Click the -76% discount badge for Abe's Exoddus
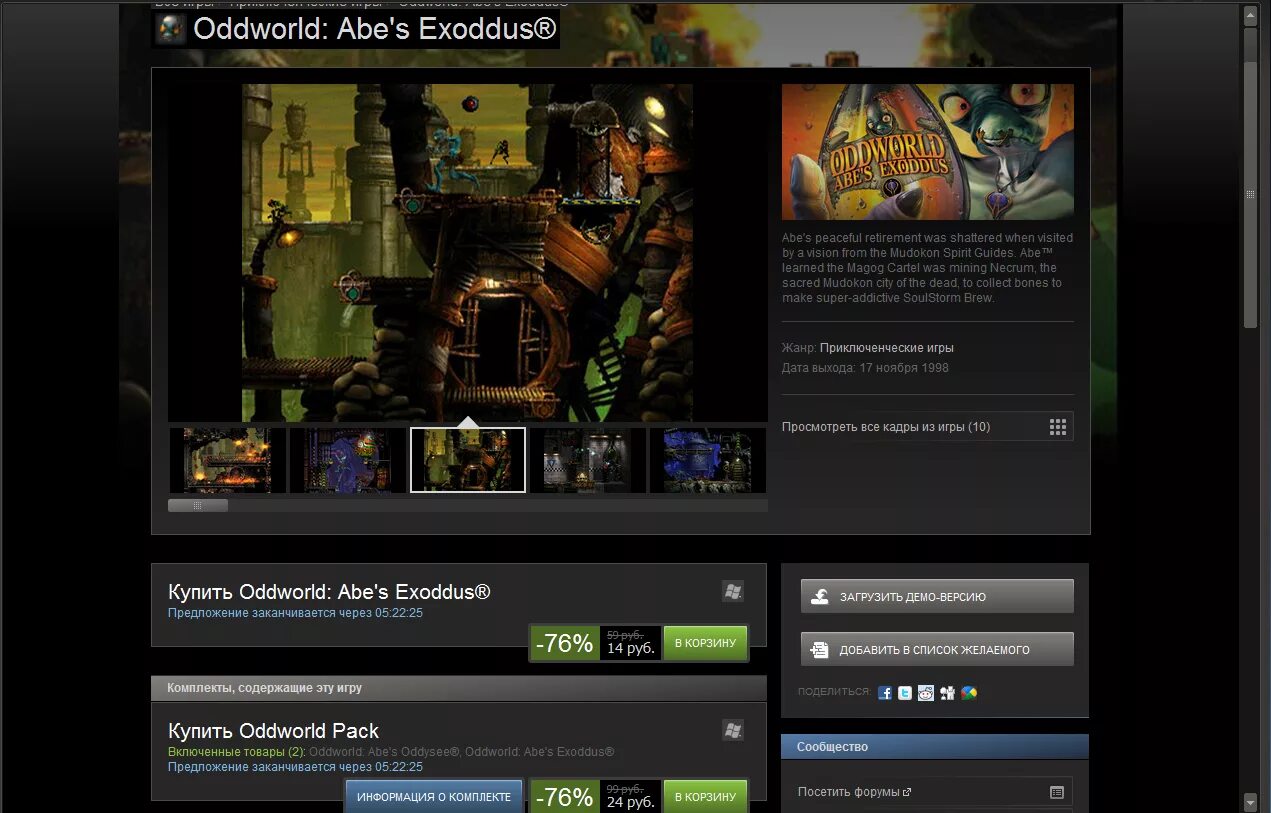Viewport: 1271px width, 813px height. (x=565, y=643)
